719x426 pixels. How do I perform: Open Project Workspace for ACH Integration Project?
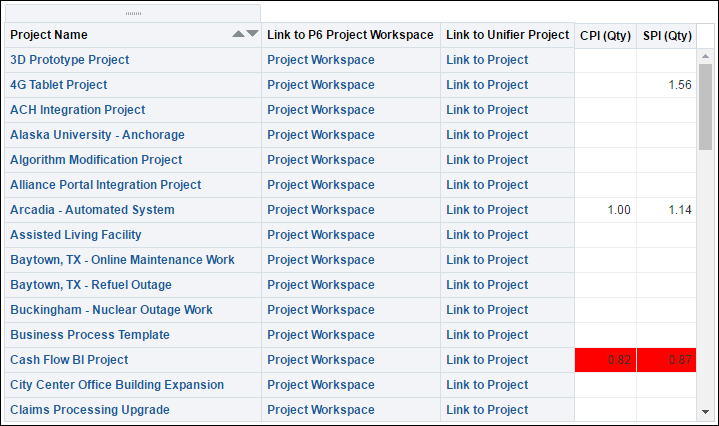pyautogui.click(x=321, y=110)
